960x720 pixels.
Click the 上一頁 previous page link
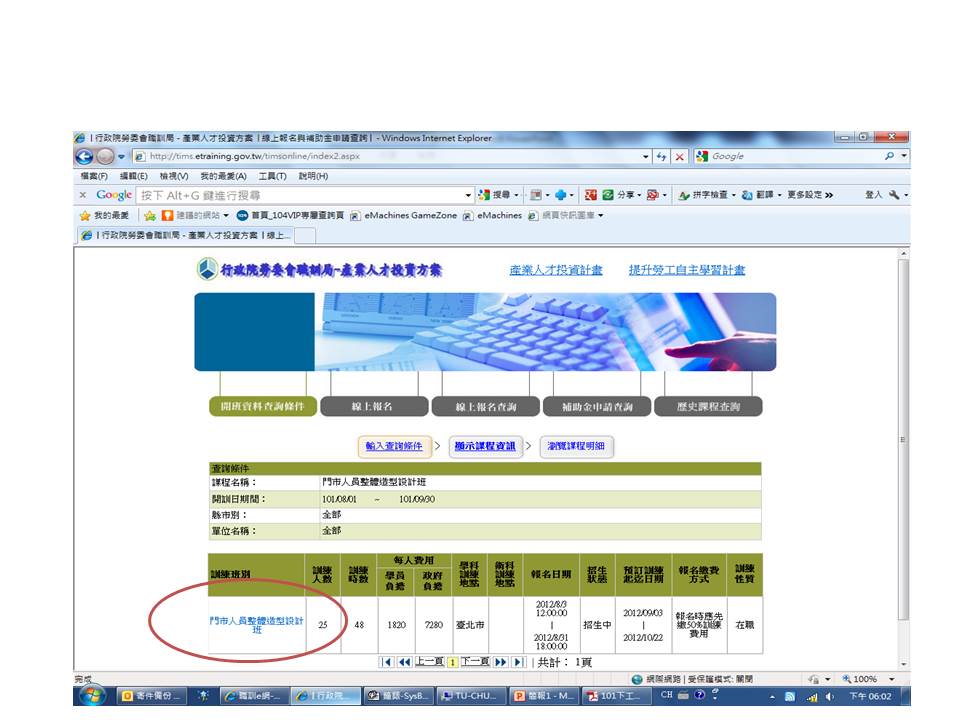tap(430, 662)
